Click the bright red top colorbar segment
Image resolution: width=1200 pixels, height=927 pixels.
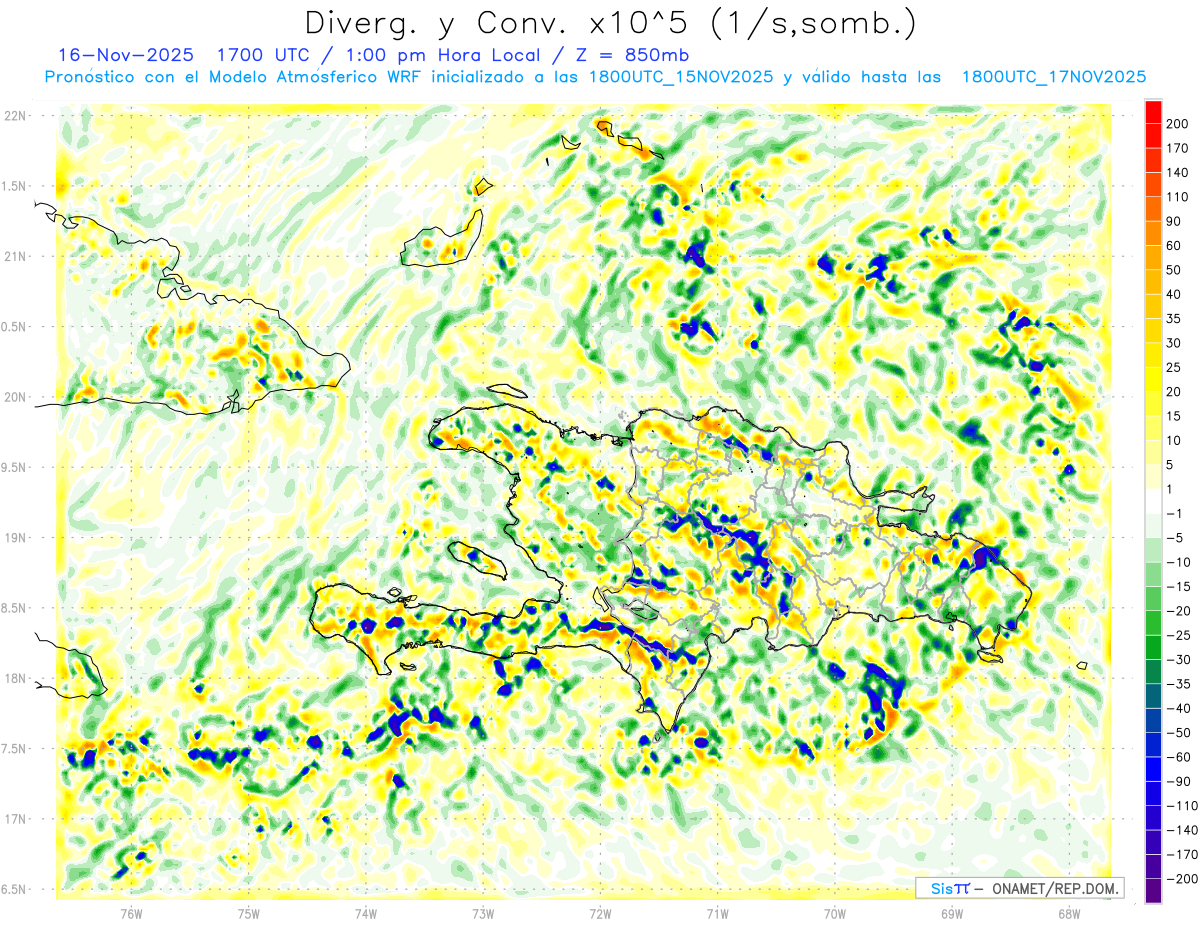click(1153, 111)
